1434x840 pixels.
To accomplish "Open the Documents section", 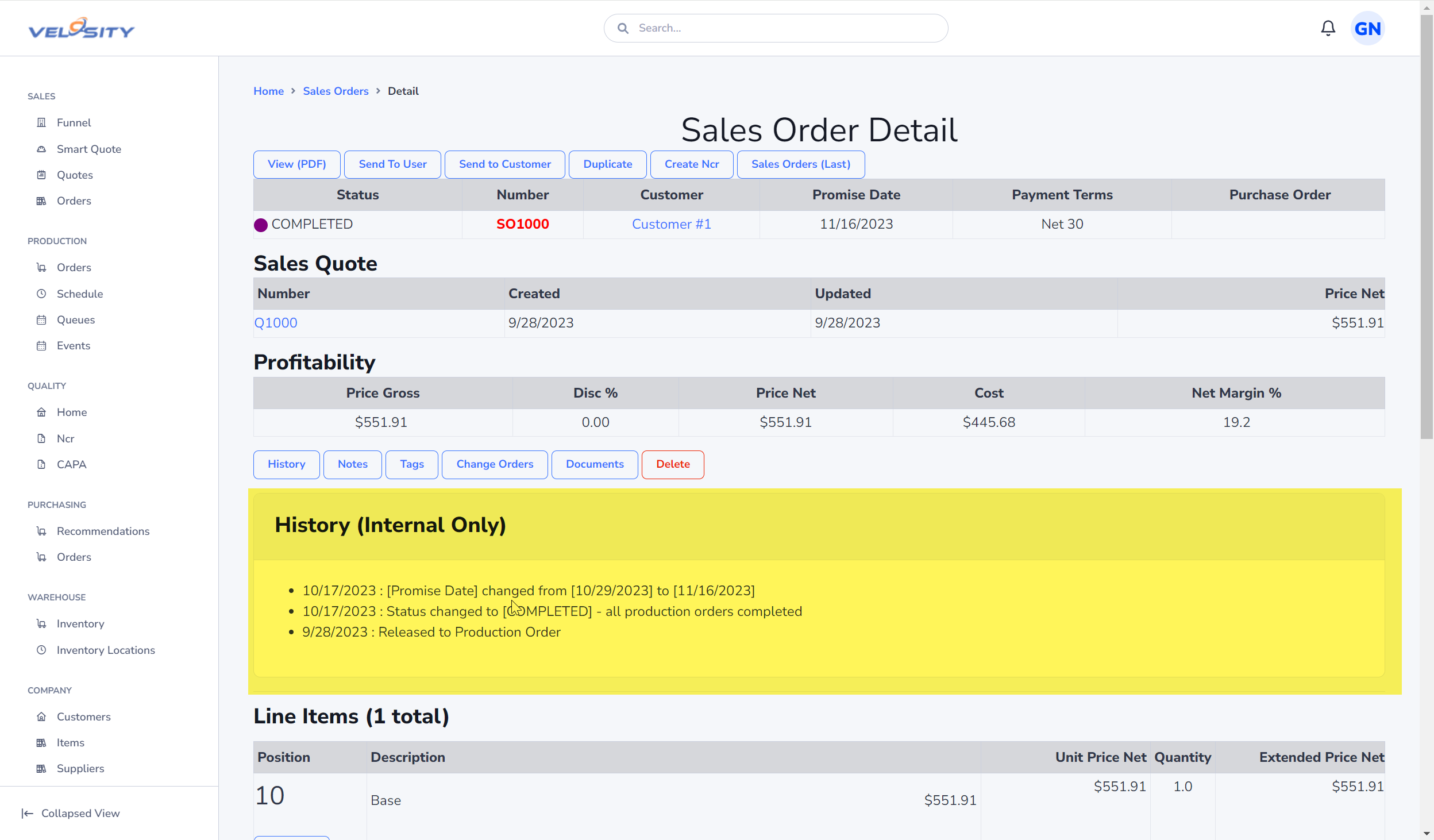I will click(x=595, y=464).
